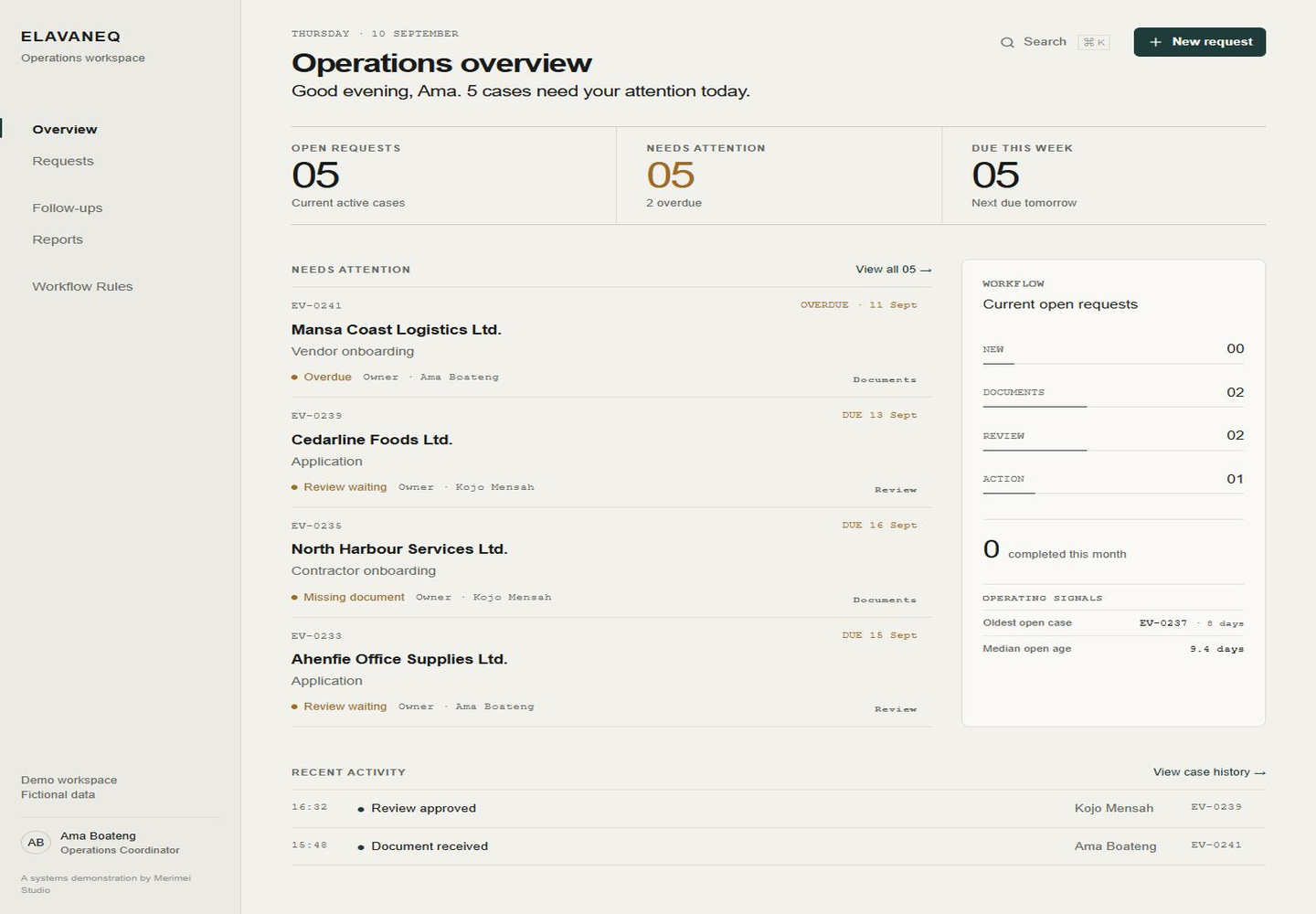Go to Requests in the sidebar
Image resolution: width=1316 pixels, height=914 pixels.
pyautogui.click(x=63, y=161)
